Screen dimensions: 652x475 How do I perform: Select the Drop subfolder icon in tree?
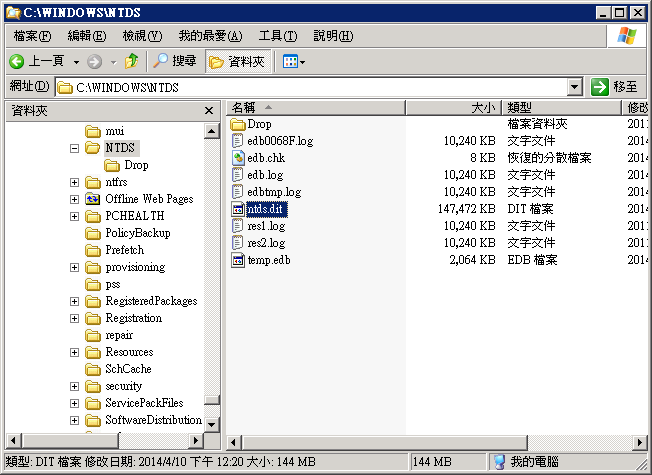point(112,166)
